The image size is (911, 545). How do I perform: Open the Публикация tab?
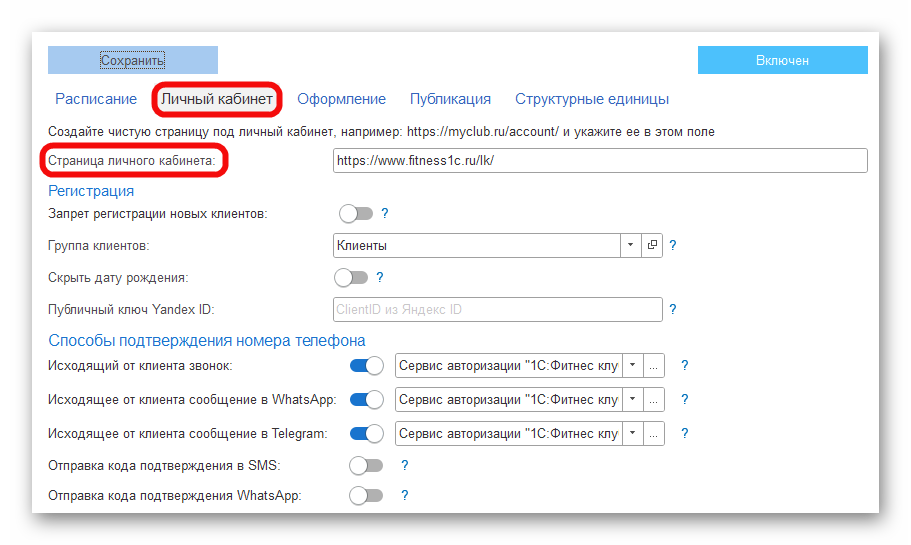[x=450, y=99]
